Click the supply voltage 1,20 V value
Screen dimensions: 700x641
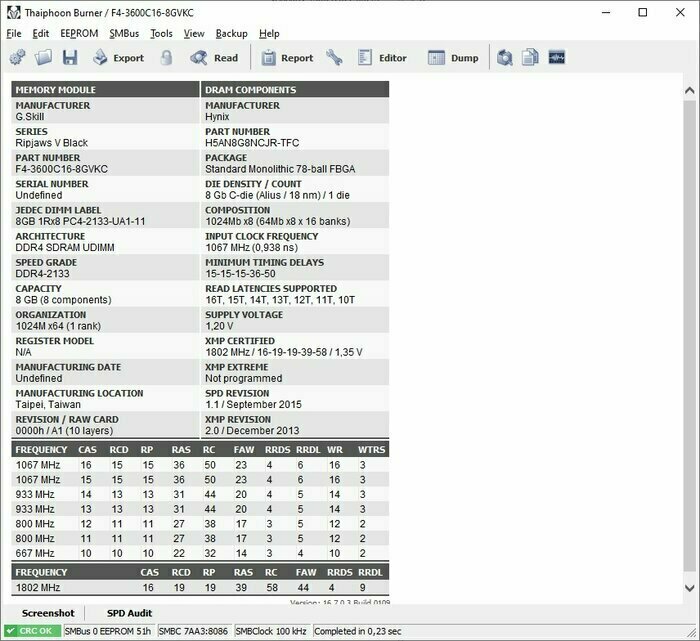point(219,326)
